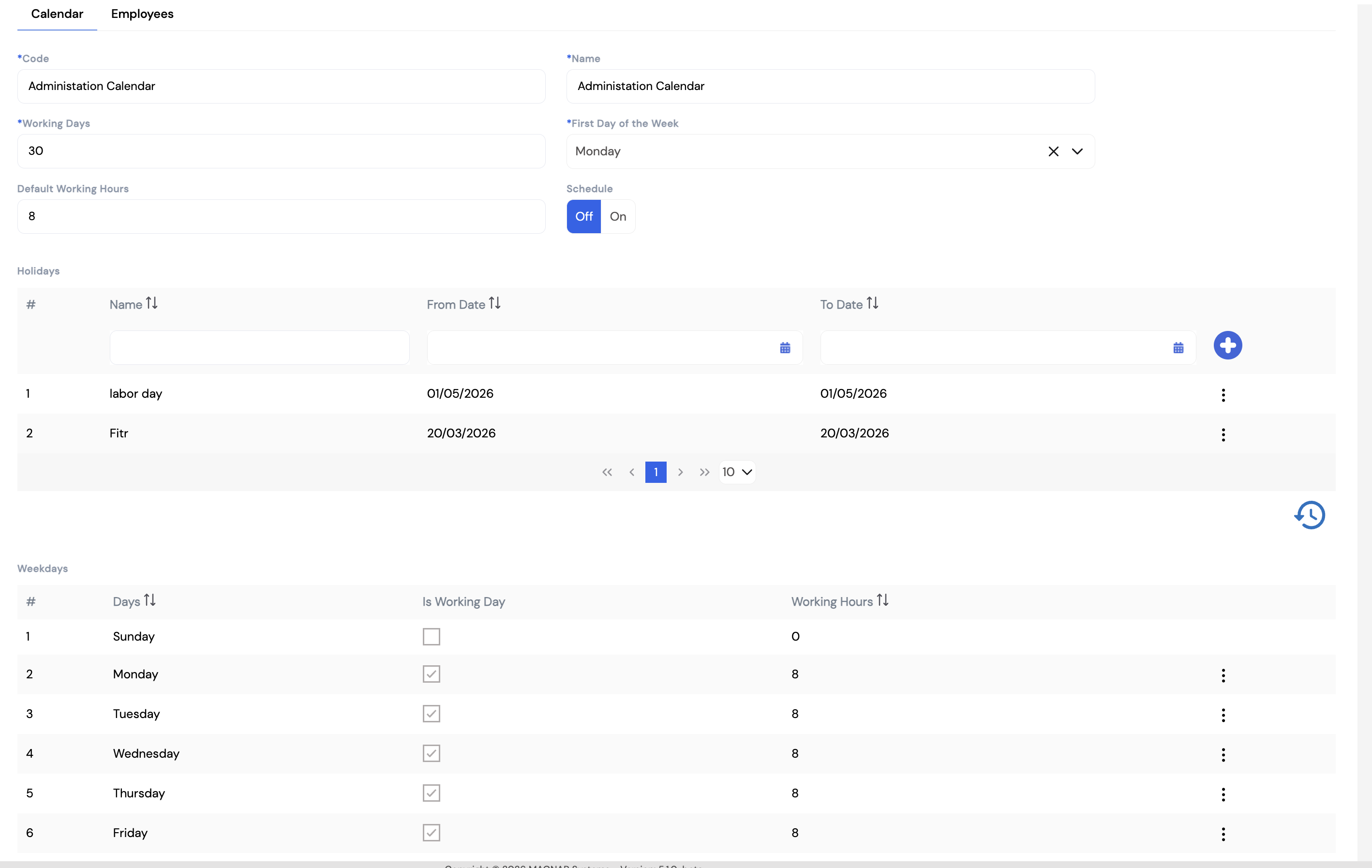Open the From Date calendar picker icon
The image size is (1372, 868).
(x=785, y=348)
